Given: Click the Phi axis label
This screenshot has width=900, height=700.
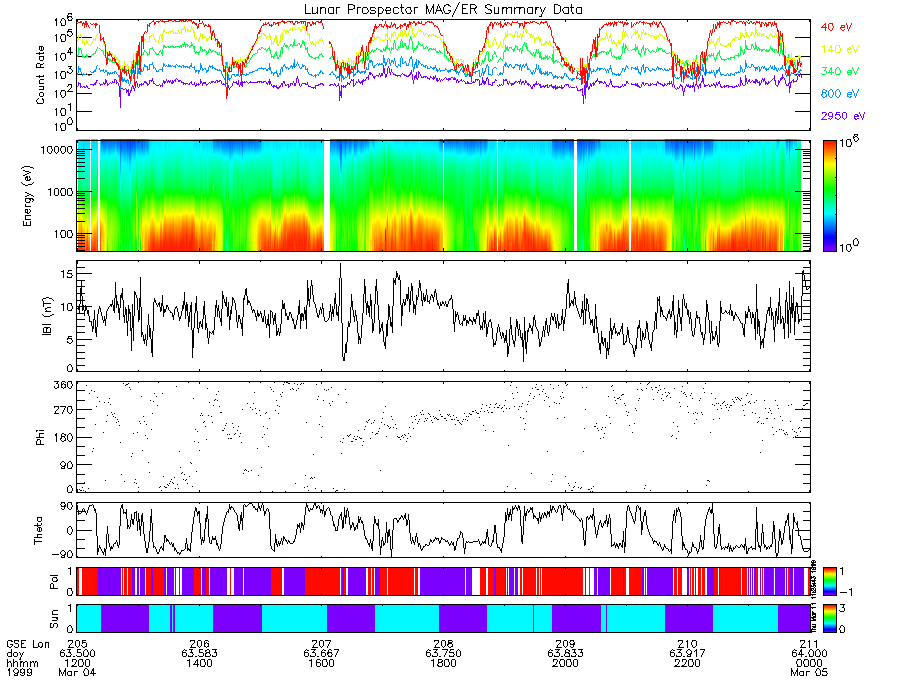Looking at the screenshot, I should pos(40,437).
